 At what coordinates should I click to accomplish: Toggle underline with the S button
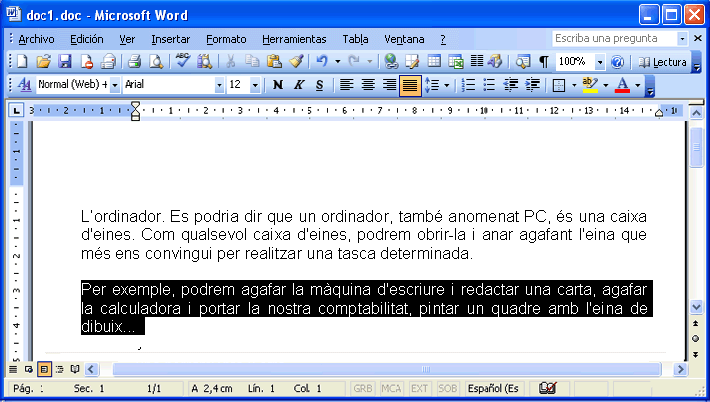pyautogui.click(x=320, y=85)
